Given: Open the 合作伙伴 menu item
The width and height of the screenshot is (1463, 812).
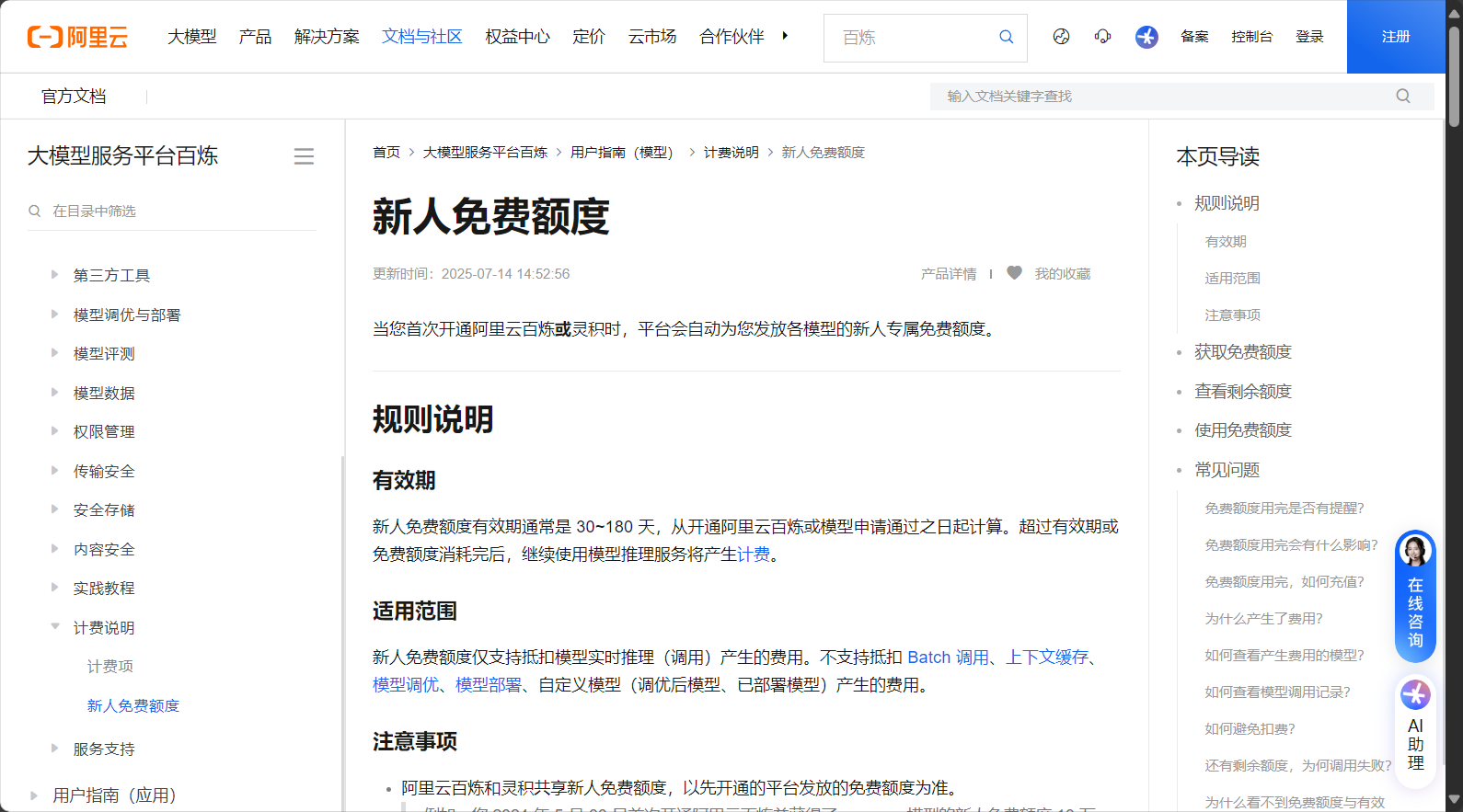Looking at the screenshot, I should coord(732,37).
